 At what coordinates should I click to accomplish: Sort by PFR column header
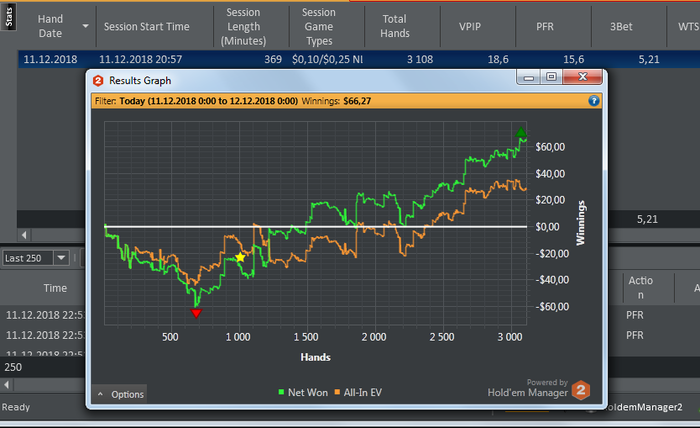coord(545,27)
